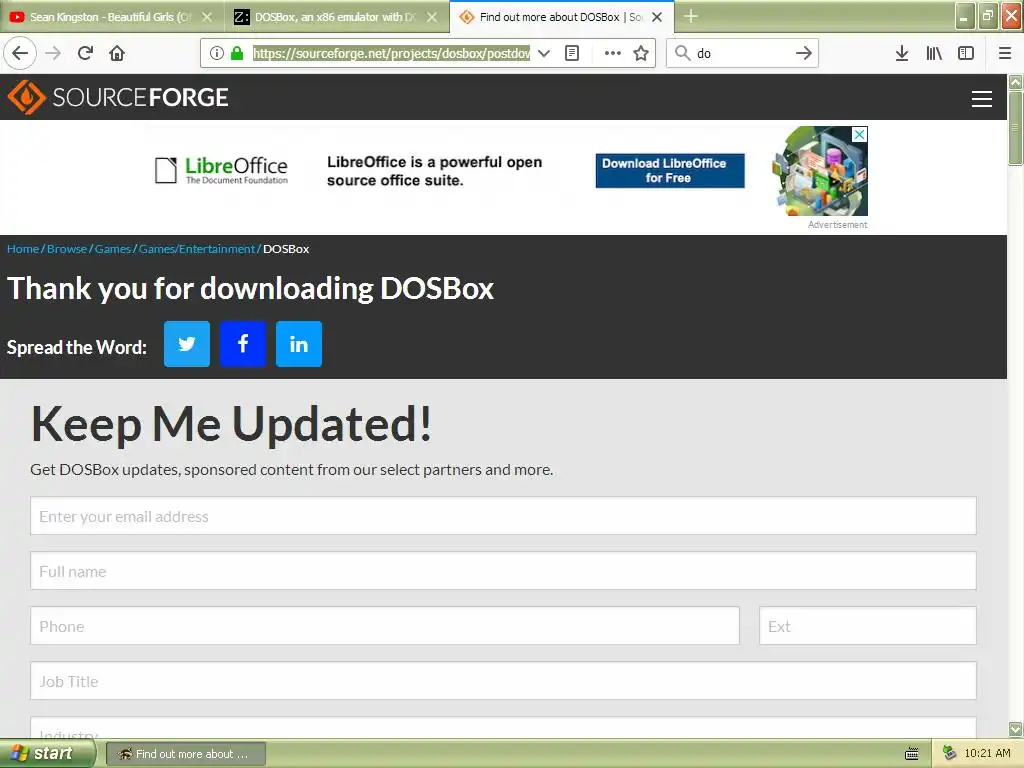The height and width of the screenshot is (768, 1024).
Task: Focus the Enter your email address field
Action: [504, 516]
